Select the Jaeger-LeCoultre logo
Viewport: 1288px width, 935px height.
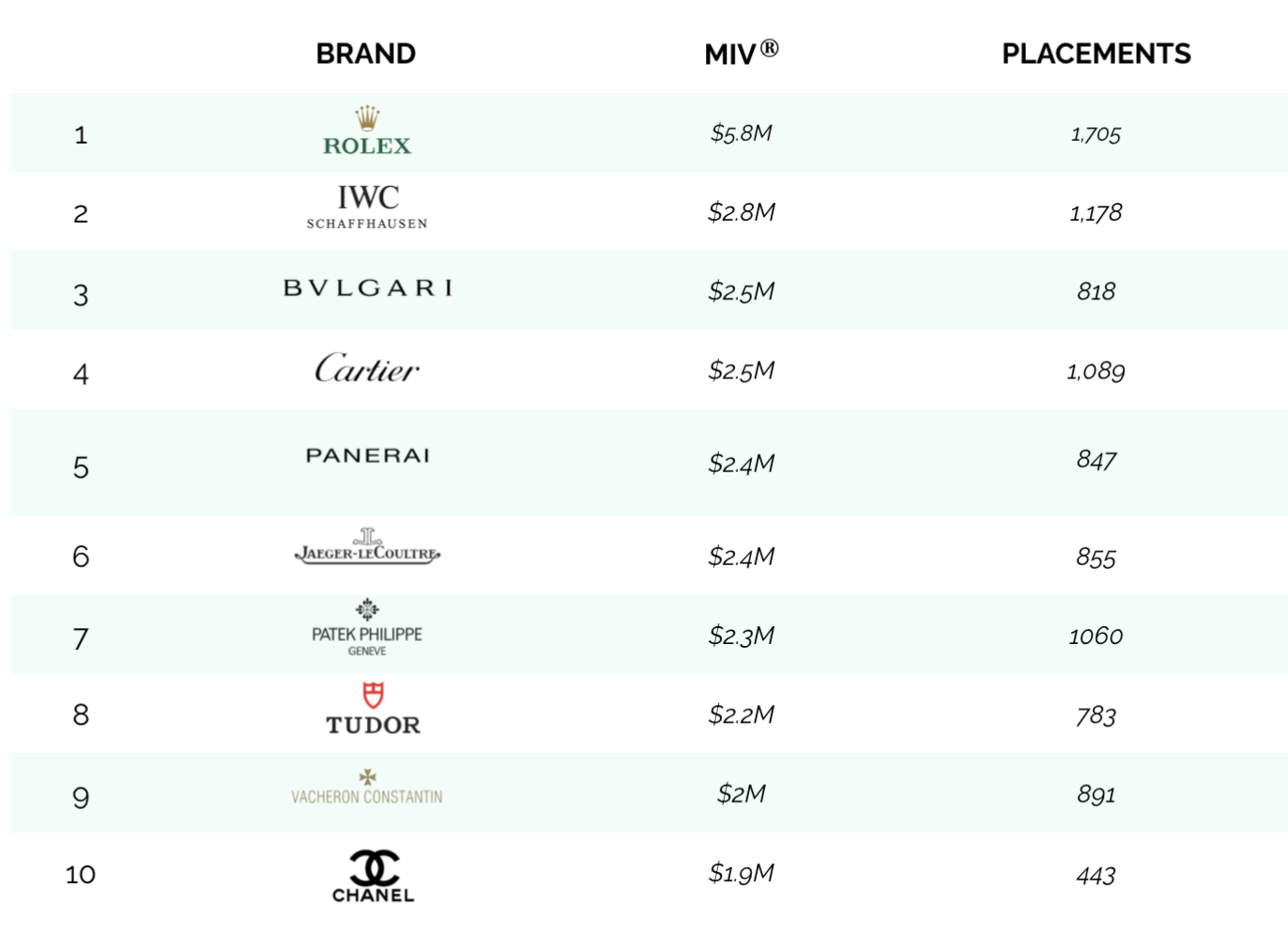click(x=367, y=547)
